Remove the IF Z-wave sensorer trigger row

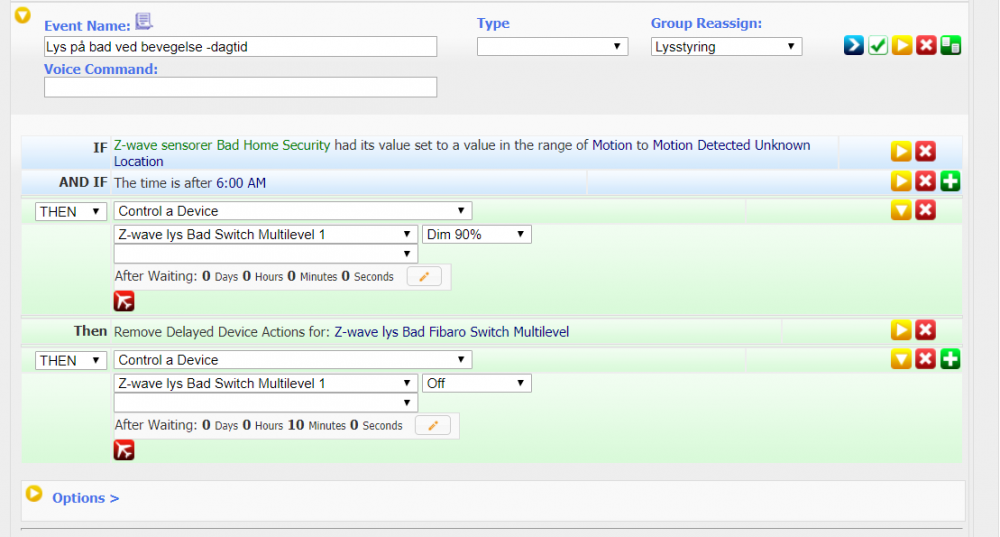(926, 151)
